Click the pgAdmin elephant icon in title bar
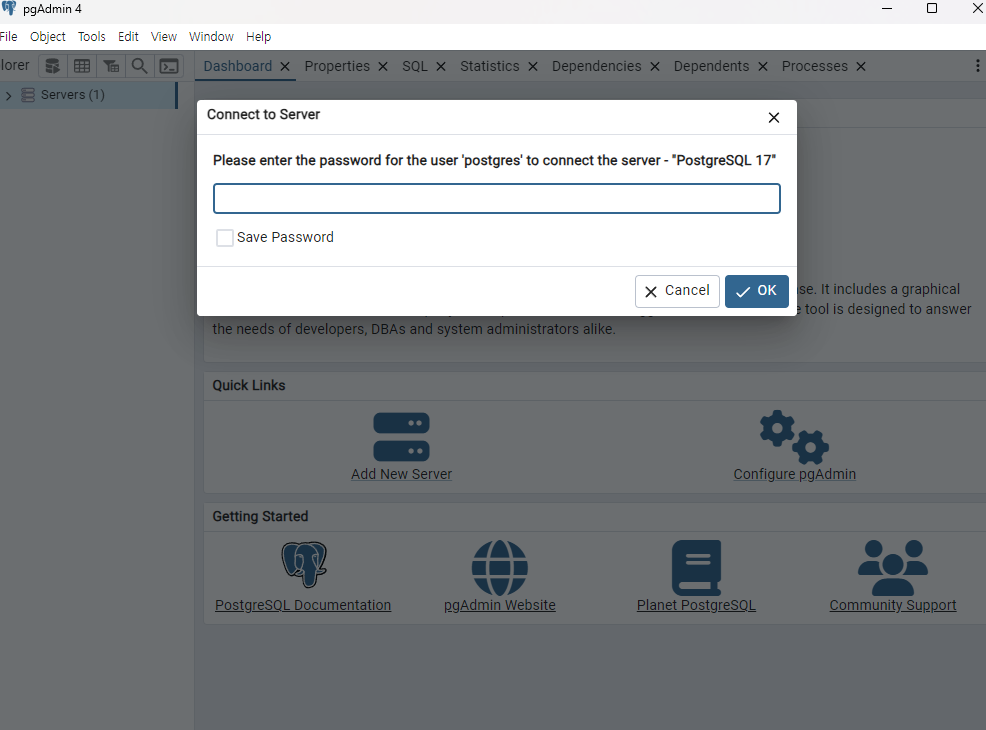Screen dimensions: 986x730 8,8
